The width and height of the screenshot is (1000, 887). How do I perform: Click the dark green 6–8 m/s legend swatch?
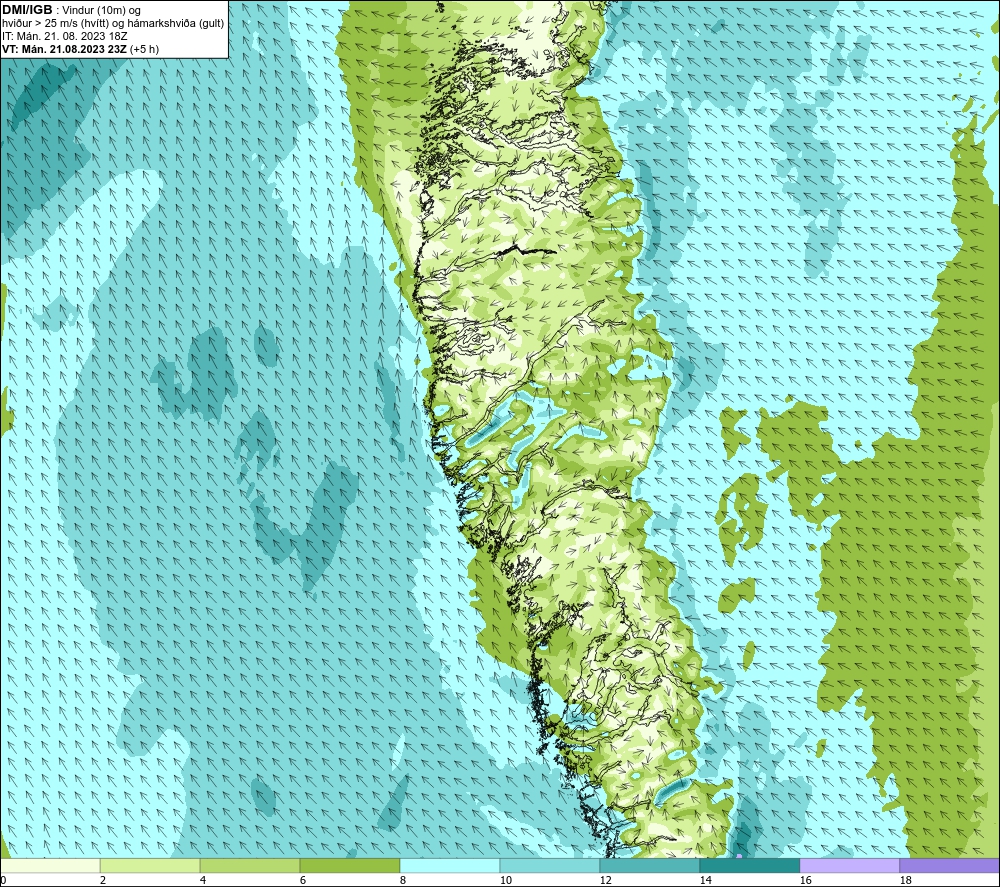(349, 865)
